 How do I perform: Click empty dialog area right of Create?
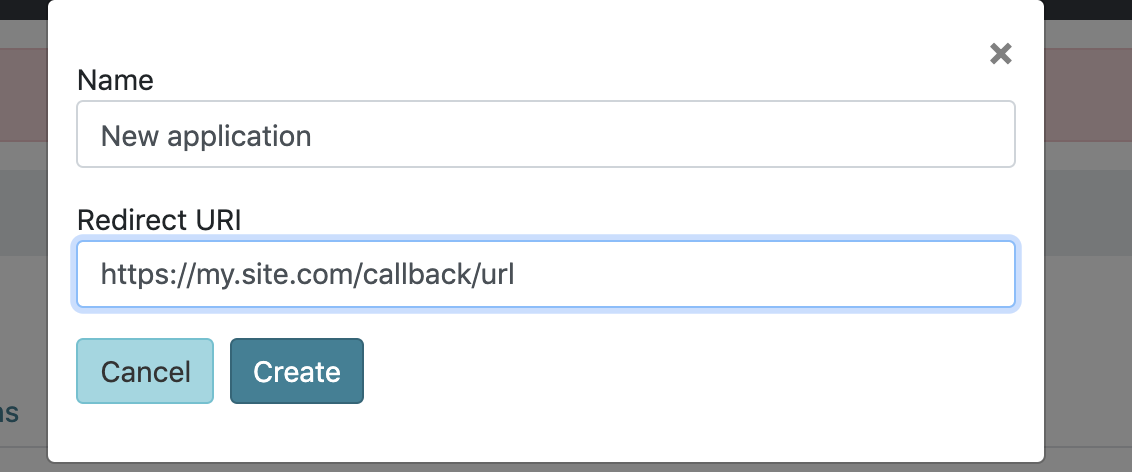click(x=680, y=371)
